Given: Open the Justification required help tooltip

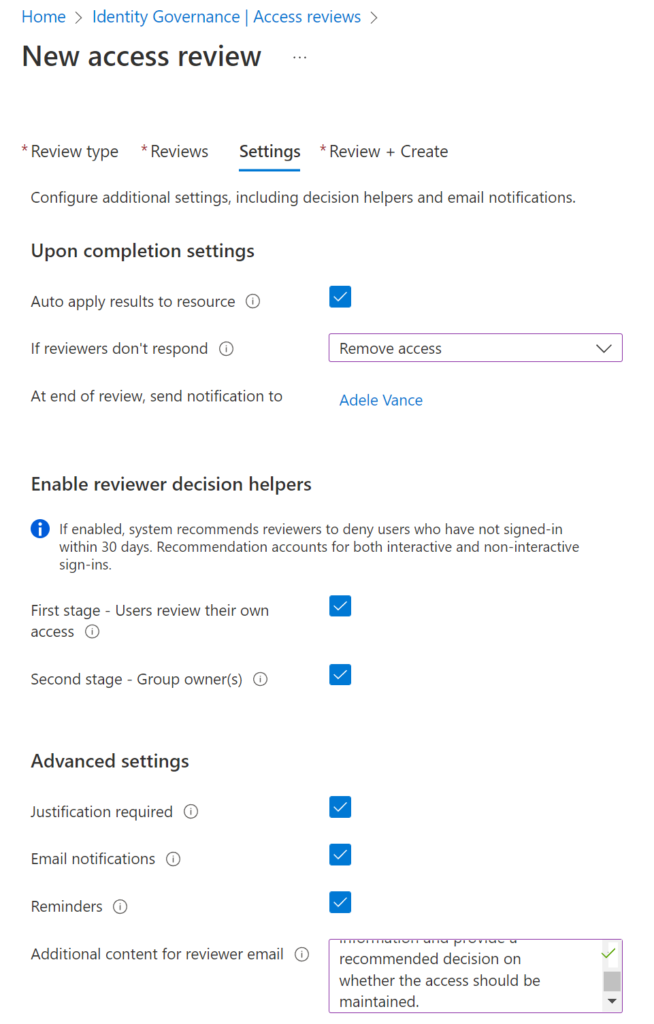Looking at the screenshot, I should click(190, 812).
